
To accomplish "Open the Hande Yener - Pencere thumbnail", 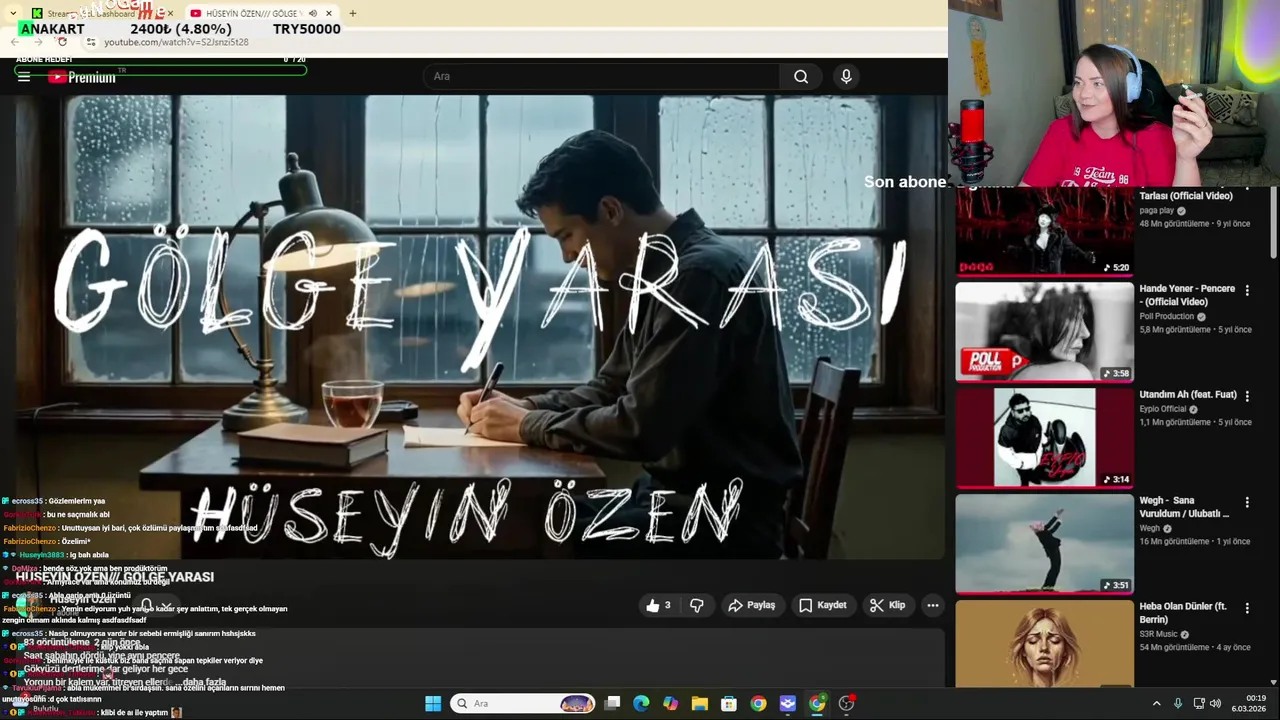I will (x=1044, y=331).
